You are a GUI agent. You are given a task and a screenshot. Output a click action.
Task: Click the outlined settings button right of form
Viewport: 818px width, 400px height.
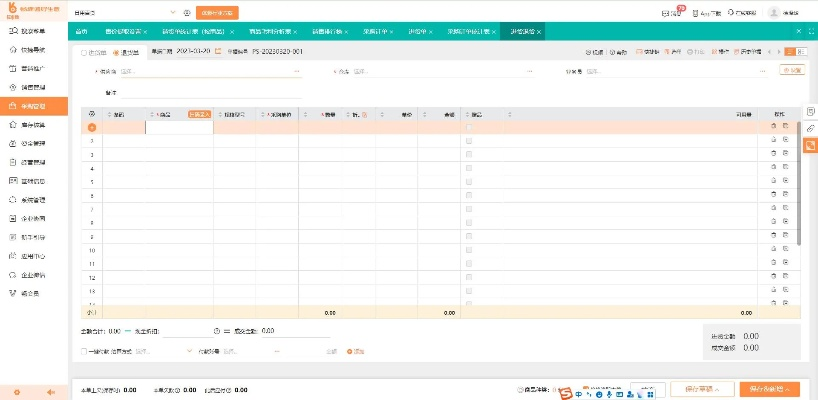[792, 70]
